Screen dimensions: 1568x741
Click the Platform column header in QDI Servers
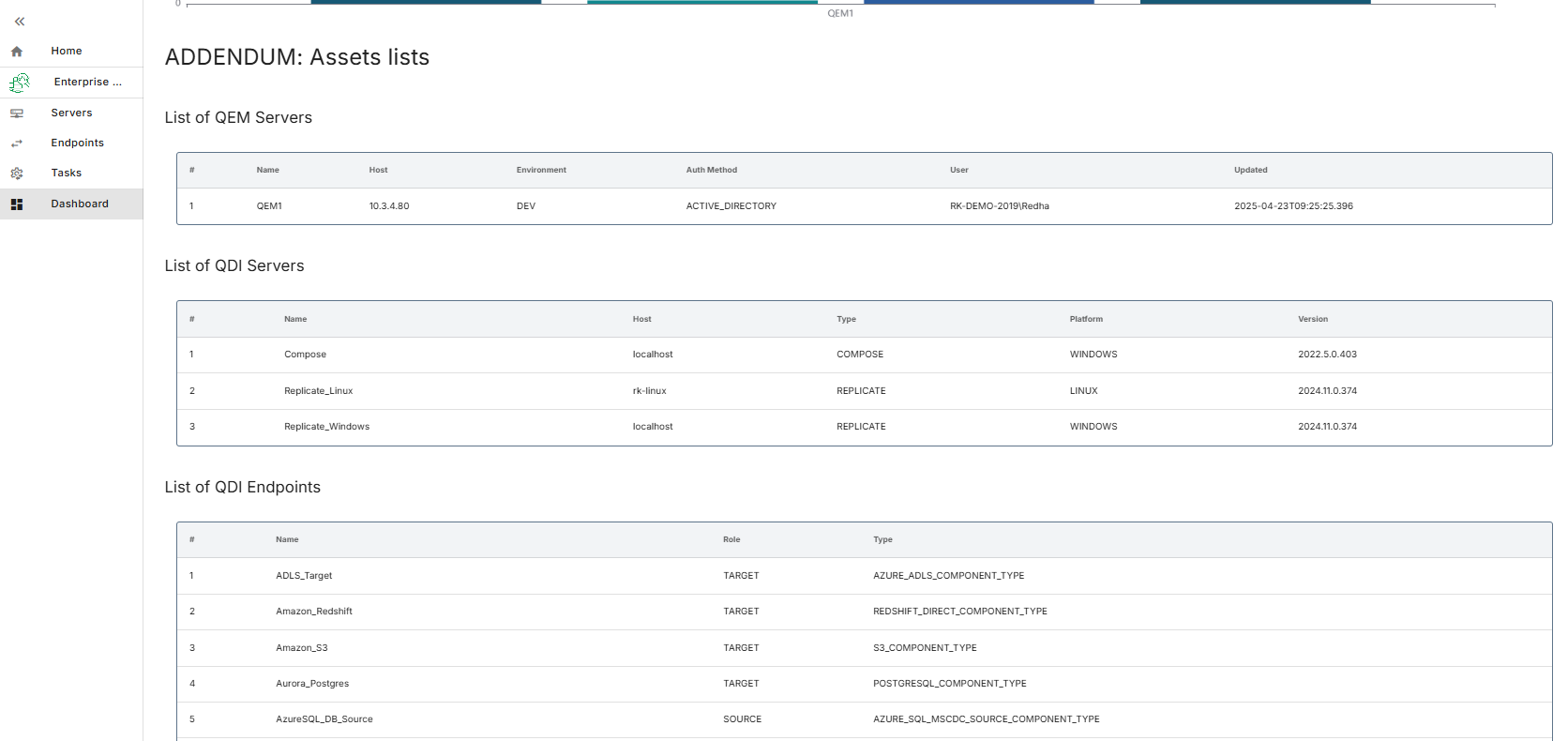pyautogui.click(x=1086, y=320)
